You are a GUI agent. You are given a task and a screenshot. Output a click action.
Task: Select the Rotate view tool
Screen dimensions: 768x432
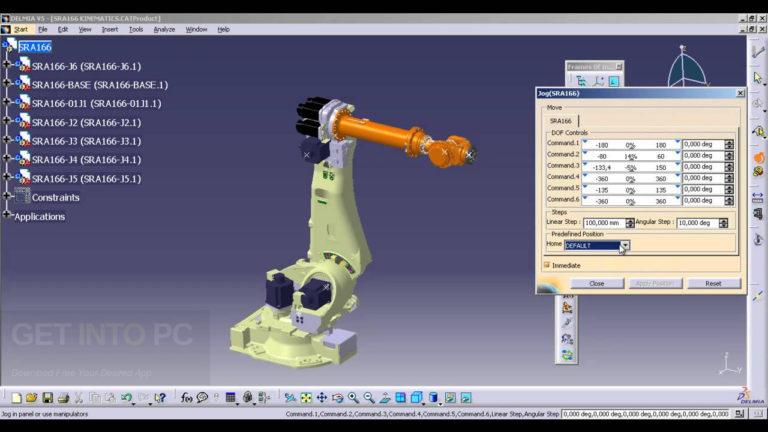(x=337, y=398)
